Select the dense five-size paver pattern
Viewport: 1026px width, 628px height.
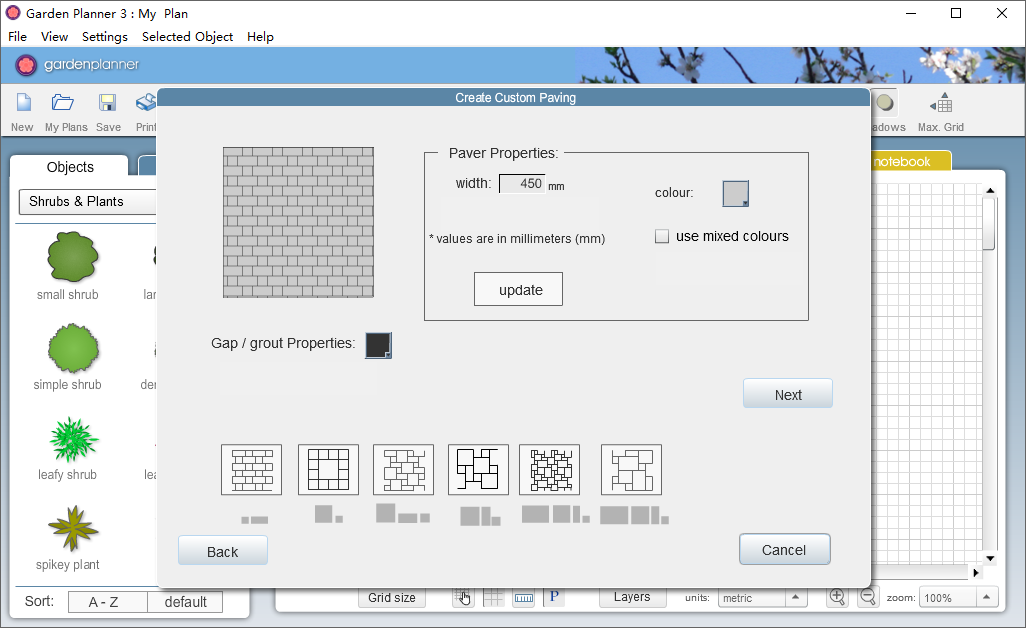(x=550, y=470)
